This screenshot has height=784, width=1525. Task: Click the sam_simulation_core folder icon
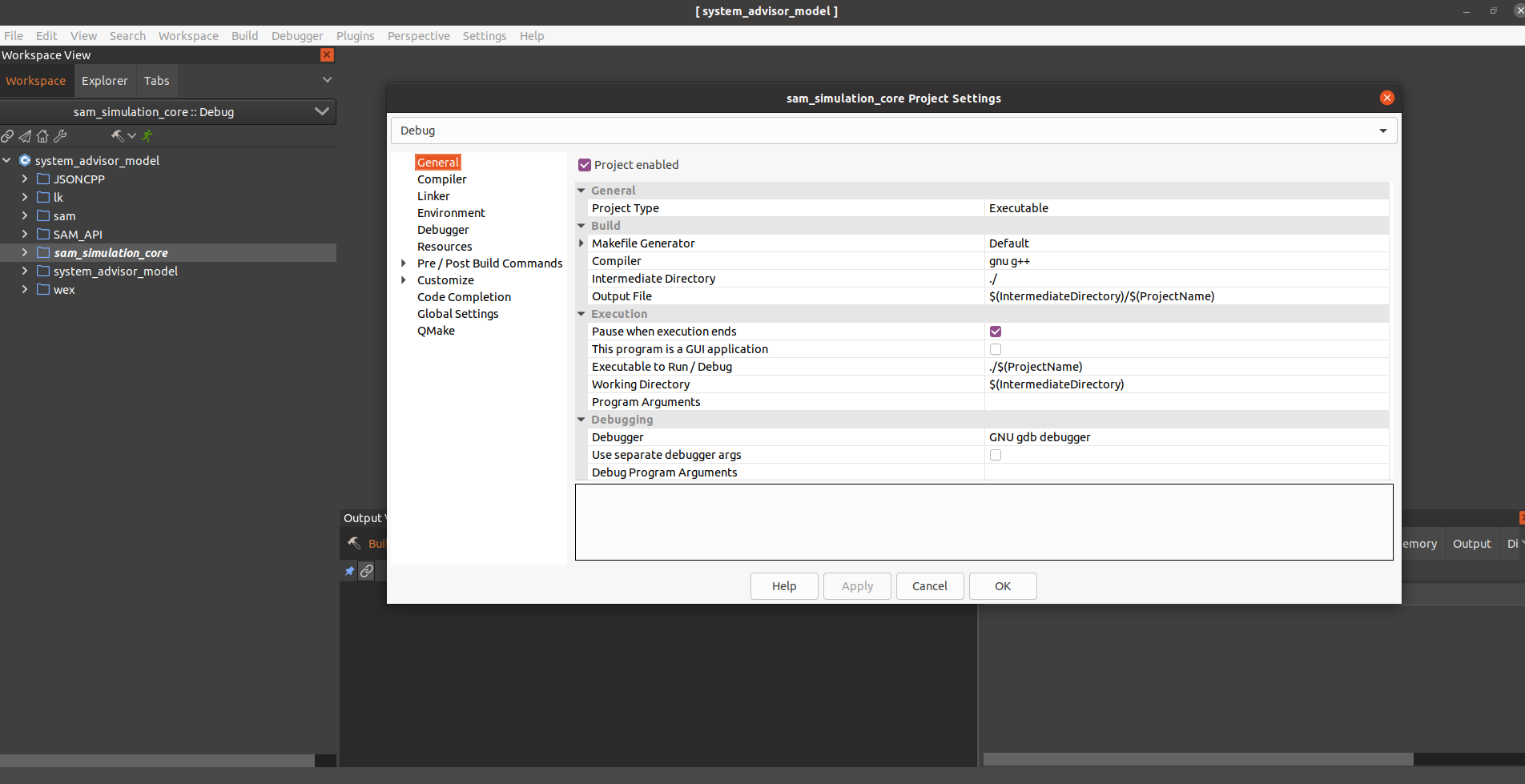(43, 252)
